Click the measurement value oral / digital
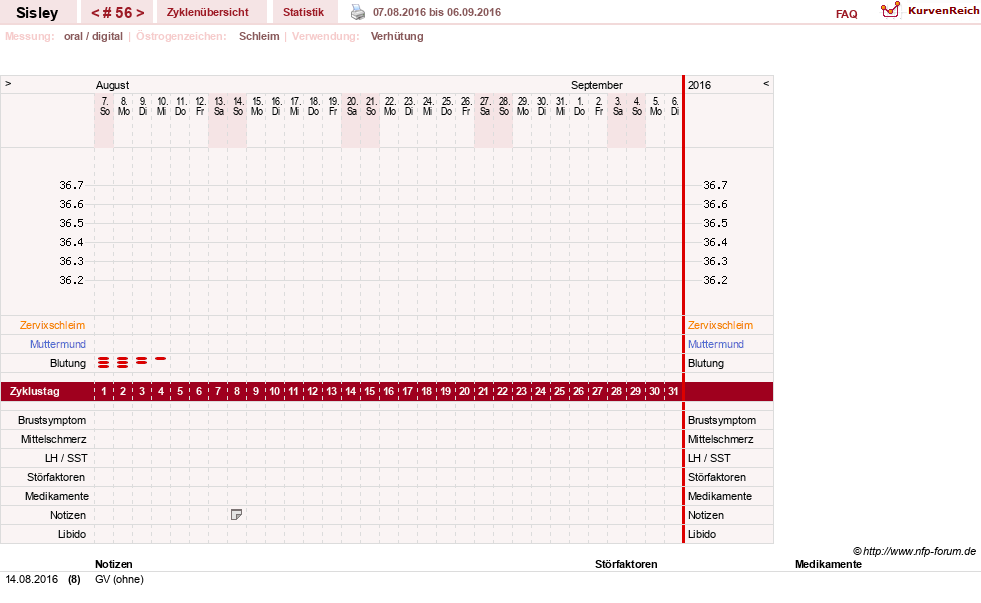 pos(93,36)
